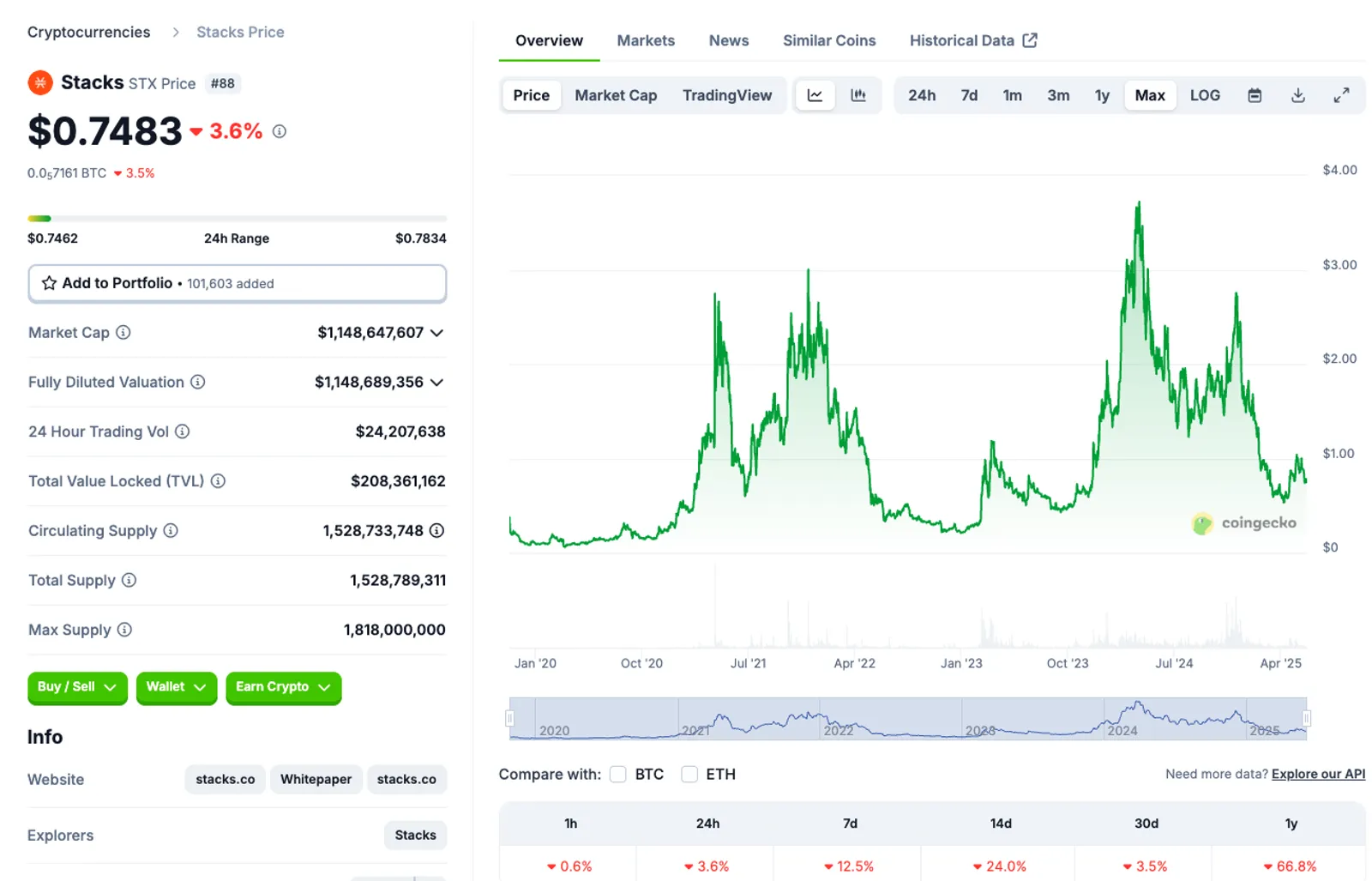Open the News tab

pos(729,40)
